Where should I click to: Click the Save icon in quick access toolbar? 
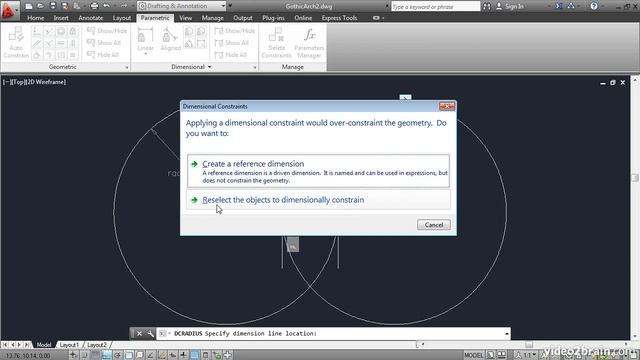(52, 6)
